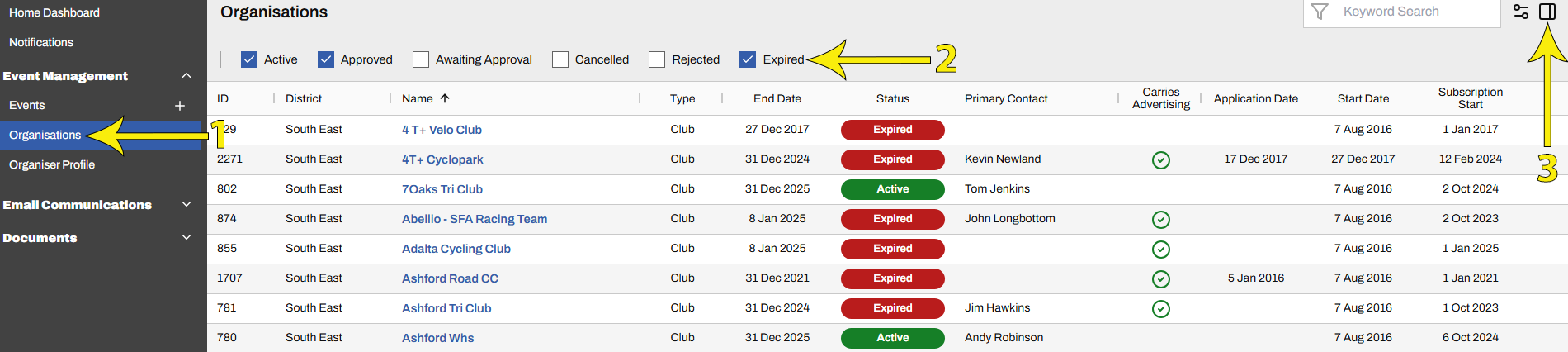Expand the Email Communications section
Image resolution: width=1568 pixels, height=352 pixels.
[x=187, y=205]
